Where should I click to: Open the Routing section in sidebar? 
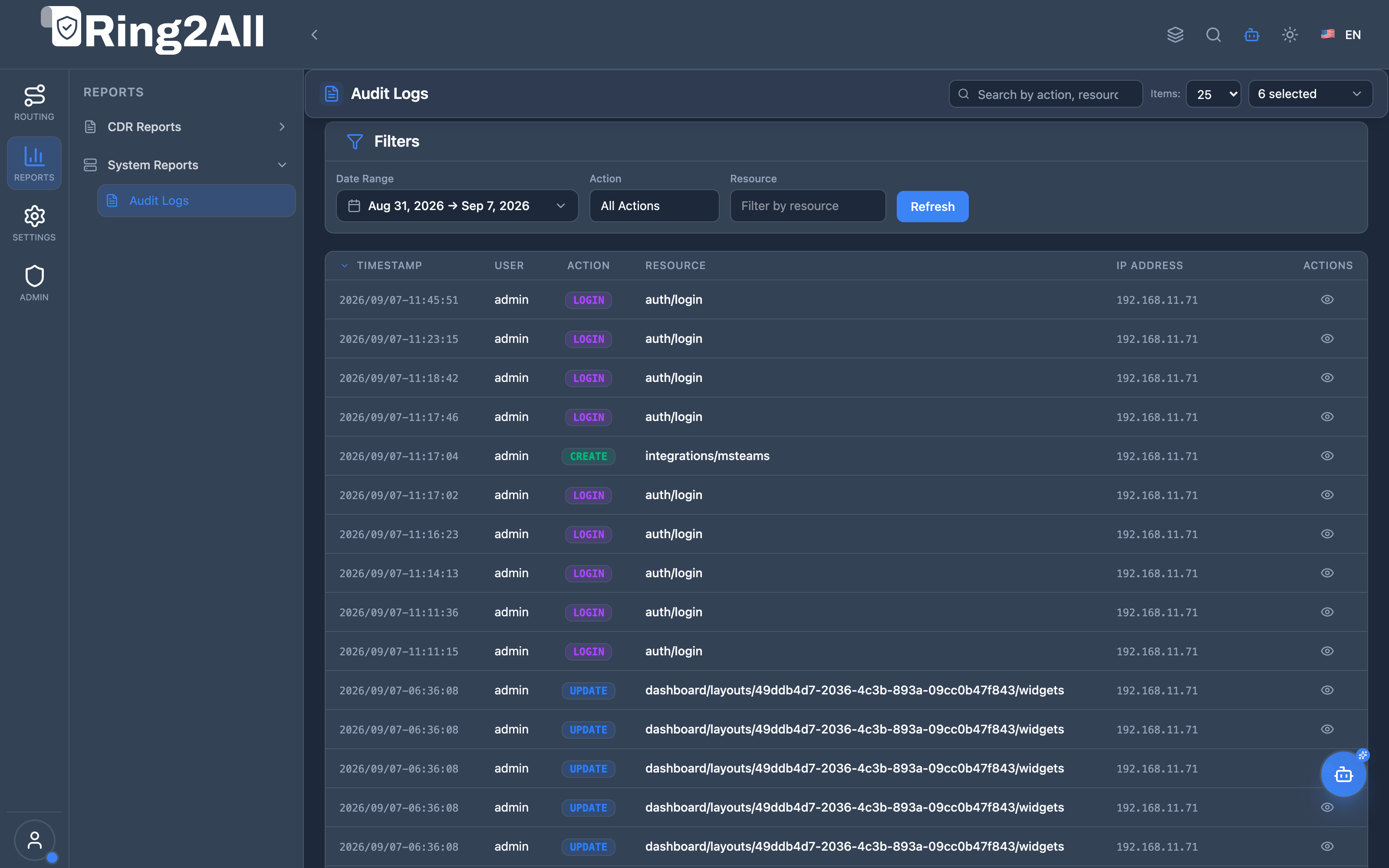tap(34, 102)
